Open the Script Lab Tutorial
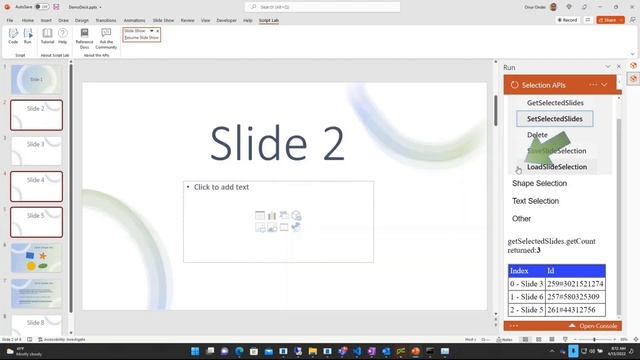The image size is (640, 360). pos(47,36)
